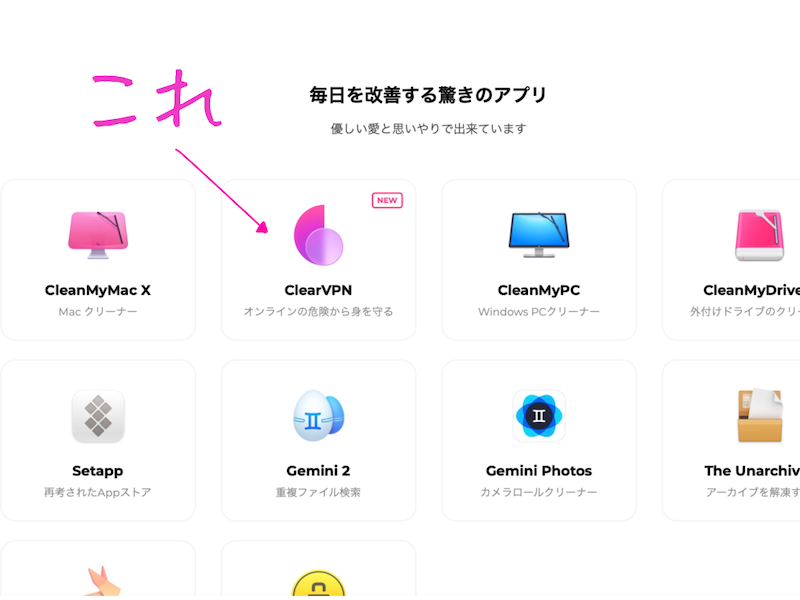
Task: Open the Setapp diamond grid icon
Action: tap(98, 416)
